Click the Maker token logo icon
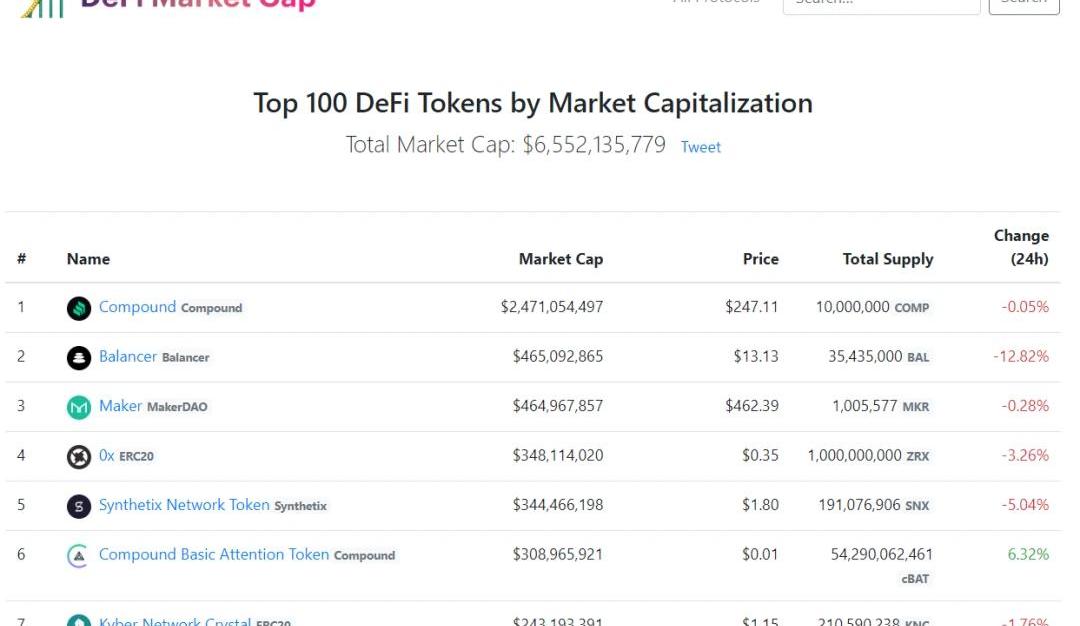1080x626 pixels. click(x=79, y=407)
